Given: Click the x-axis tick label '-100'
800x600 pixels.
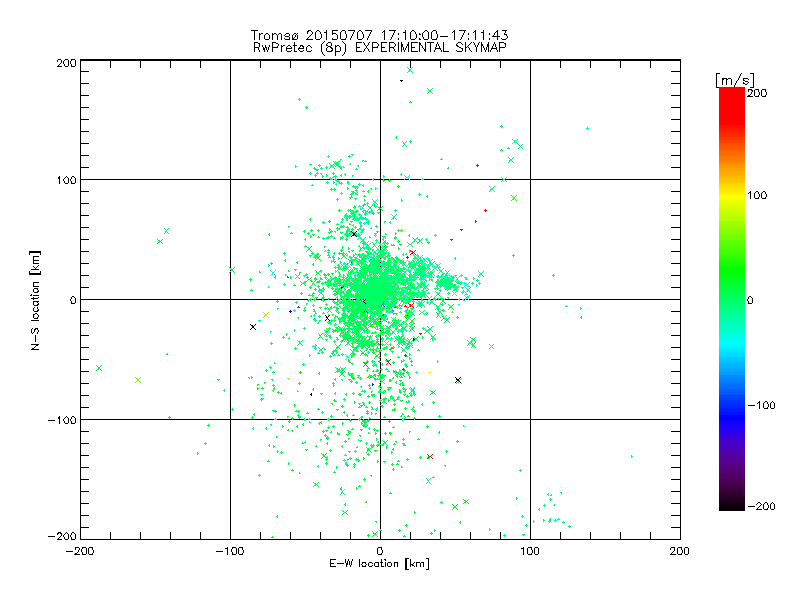Looking at the screenshot, I should [230, 551].
